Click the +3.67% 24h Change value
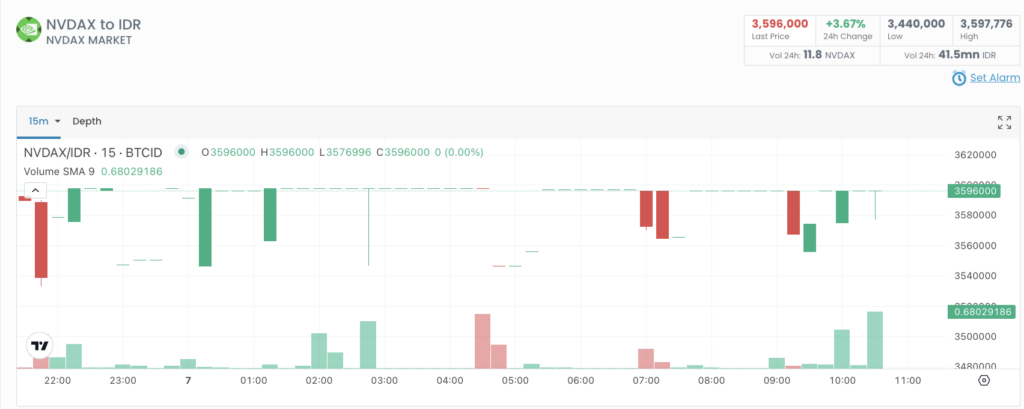Viewport: 1024px width, 409px height. coord(844,24)
